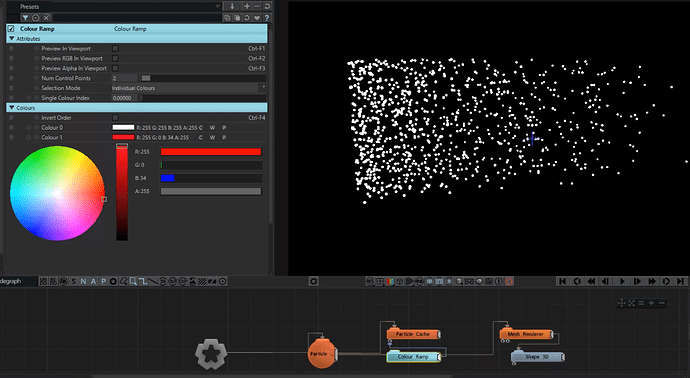
Task: Collapse the Colours section
Action: (12, 108)
